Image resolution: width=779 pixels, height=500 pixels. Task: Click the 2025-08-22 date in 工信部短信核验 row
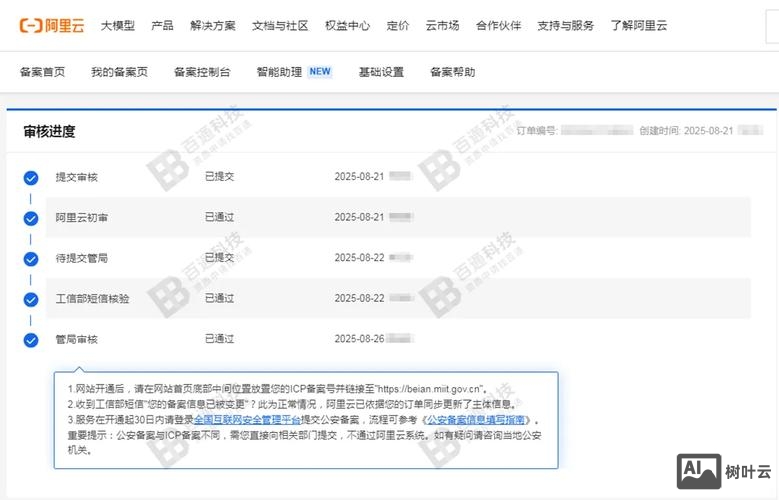tap(359, 298)
